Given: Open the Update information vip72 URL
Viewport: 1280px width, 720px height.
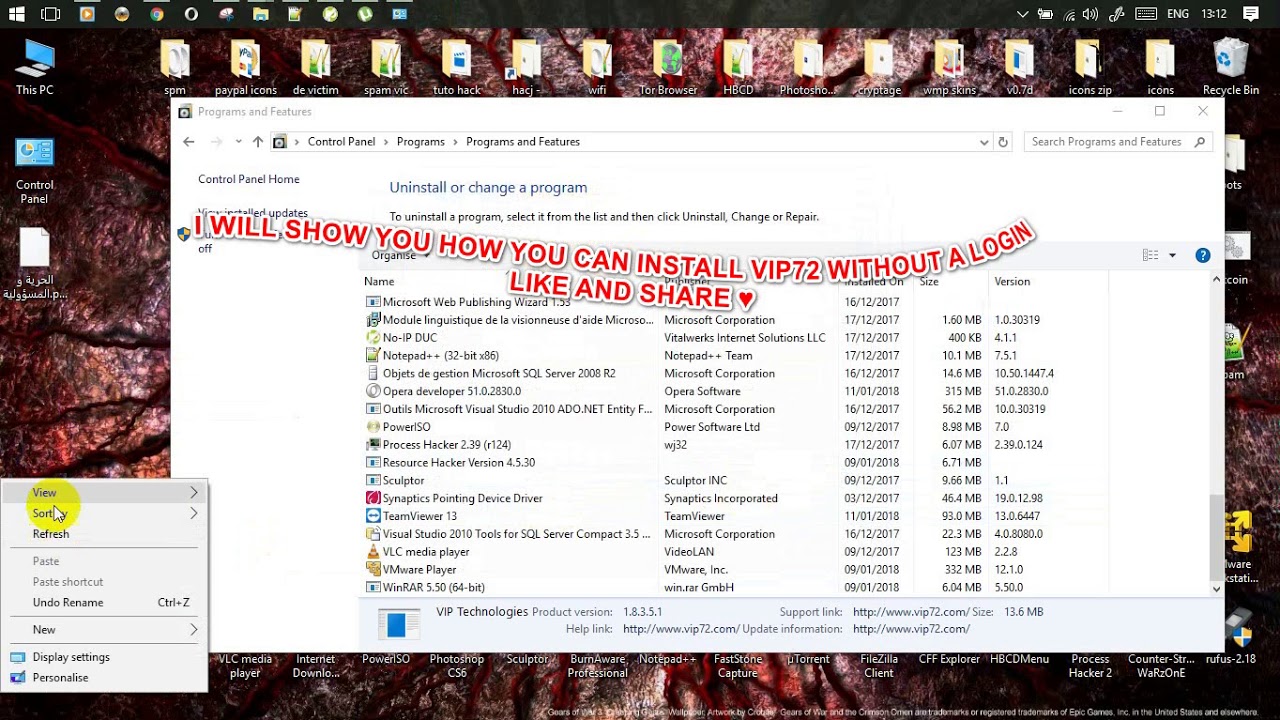Looking at the screenshot, I should 911,629.
